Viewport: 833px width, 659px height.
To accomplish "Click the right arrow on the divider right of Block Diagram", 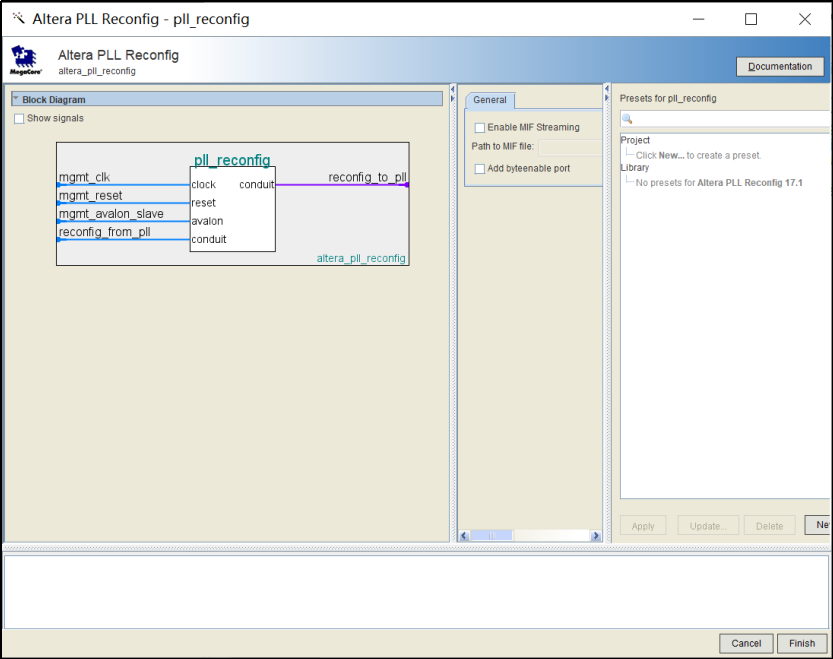I will pos(453,98).
